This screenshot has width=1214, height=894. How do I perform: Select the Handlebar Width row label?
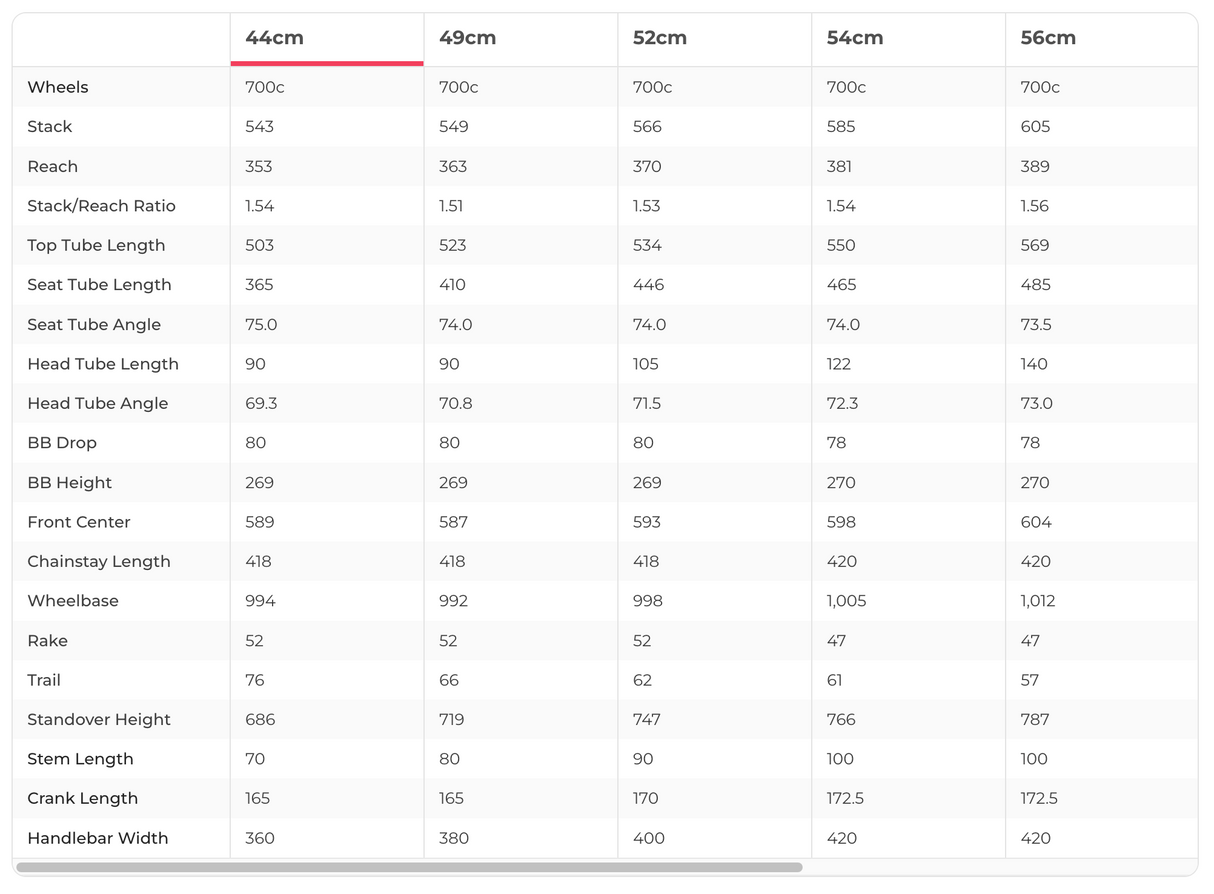(98, 838)
